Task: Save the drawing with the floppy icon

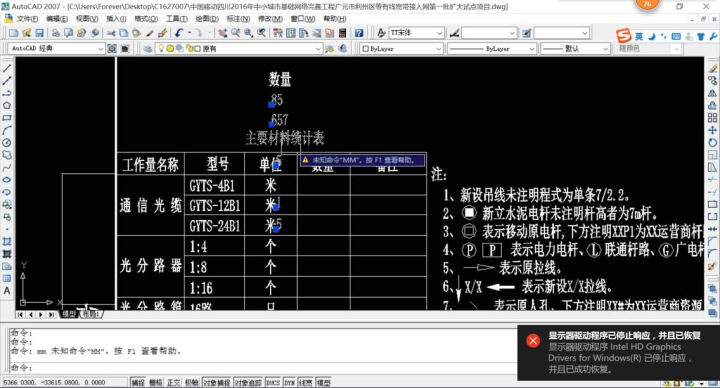Action: coord(39,33)
